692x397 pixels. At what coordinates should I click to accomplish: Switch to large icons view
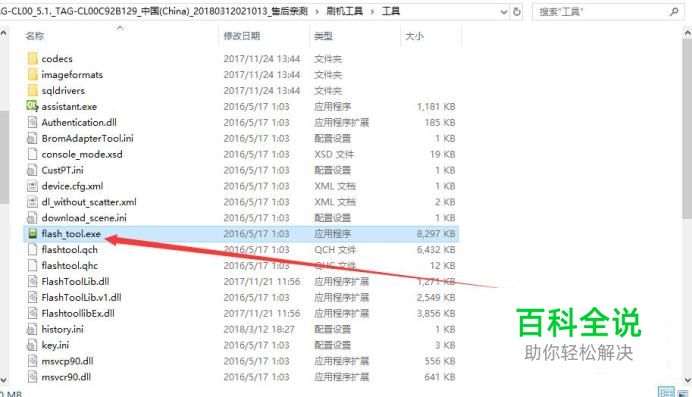click(684, 392)
